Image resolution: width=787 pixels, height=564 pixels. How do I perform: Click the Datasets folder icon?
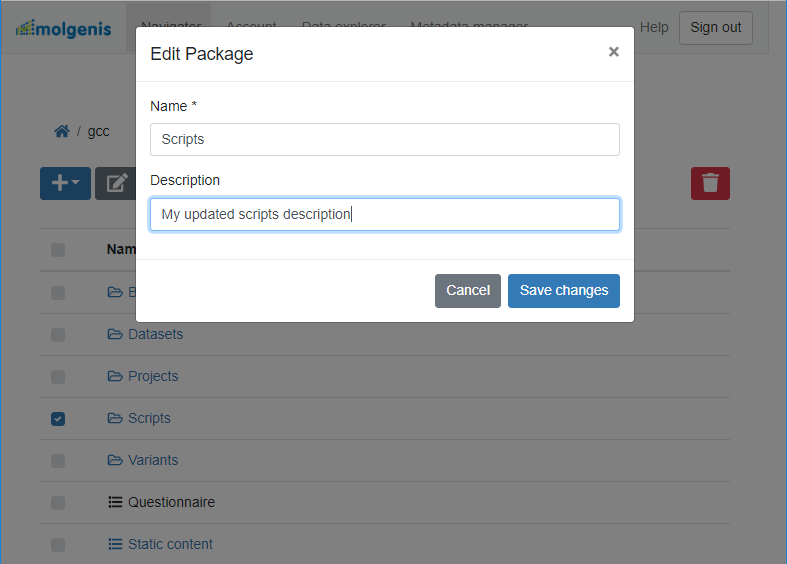tap(115, 334)
